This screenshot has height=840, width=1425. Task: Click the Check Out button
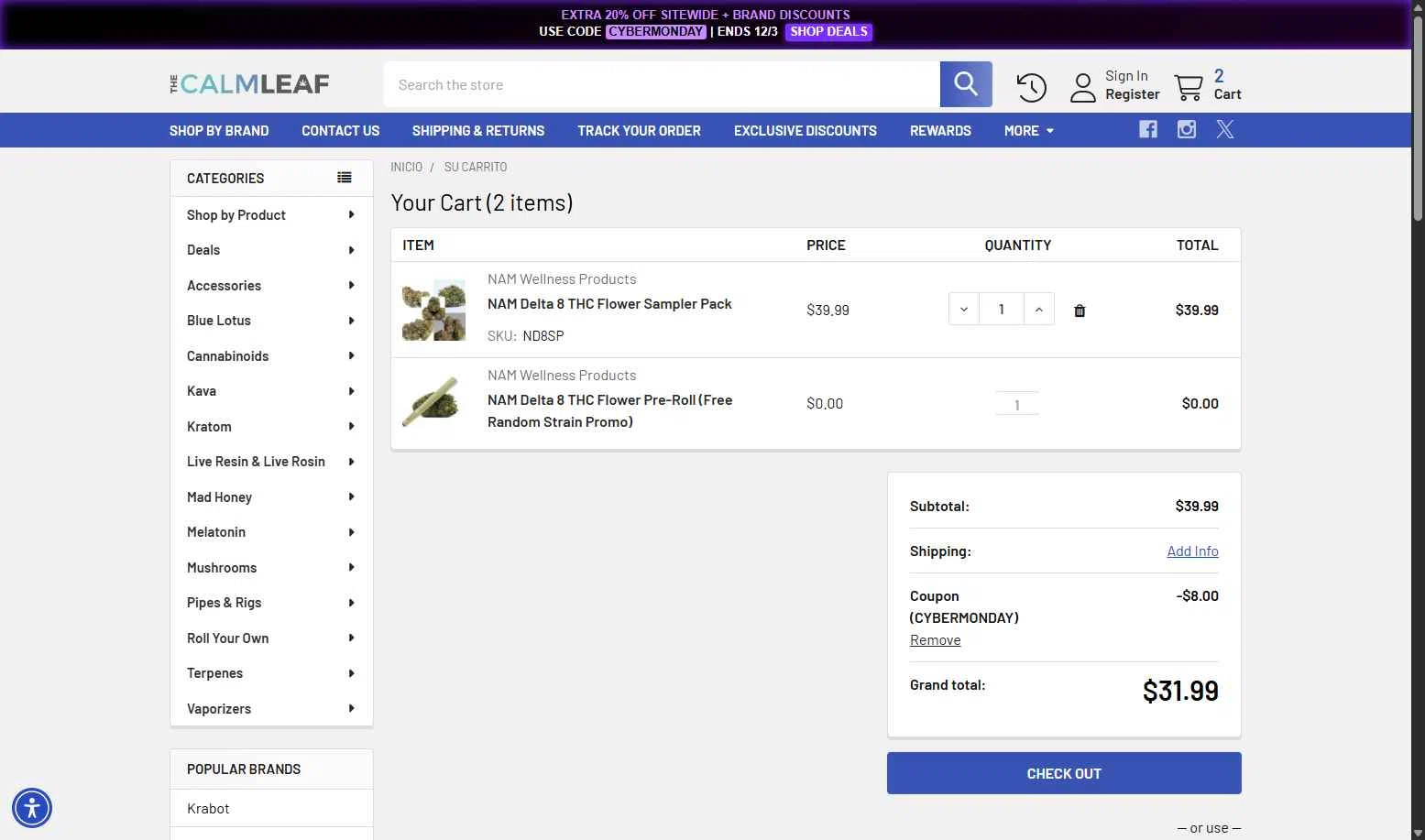(x=1064, y=773)
